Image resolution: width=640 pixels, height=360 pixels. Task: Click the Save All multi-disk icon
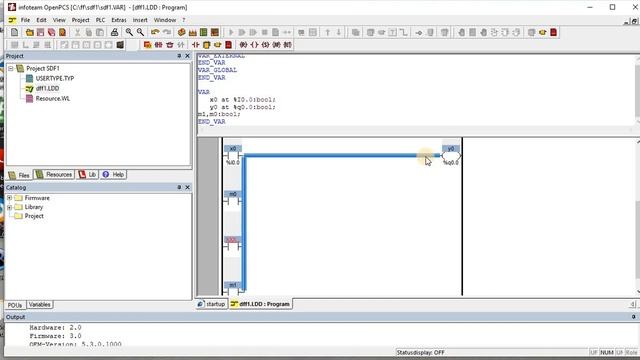[51, 32]
